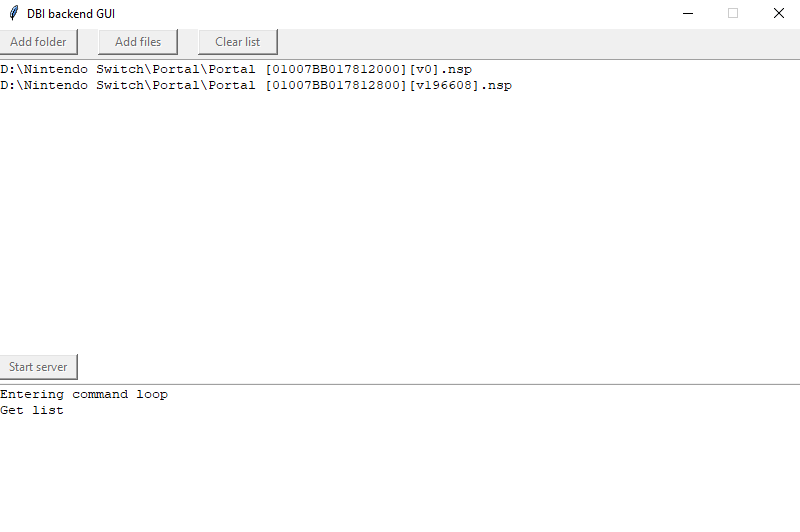Viewport: 800px width, 532px height.
Task: Click empty space in the log output panel
Action: tap(400, 470)
